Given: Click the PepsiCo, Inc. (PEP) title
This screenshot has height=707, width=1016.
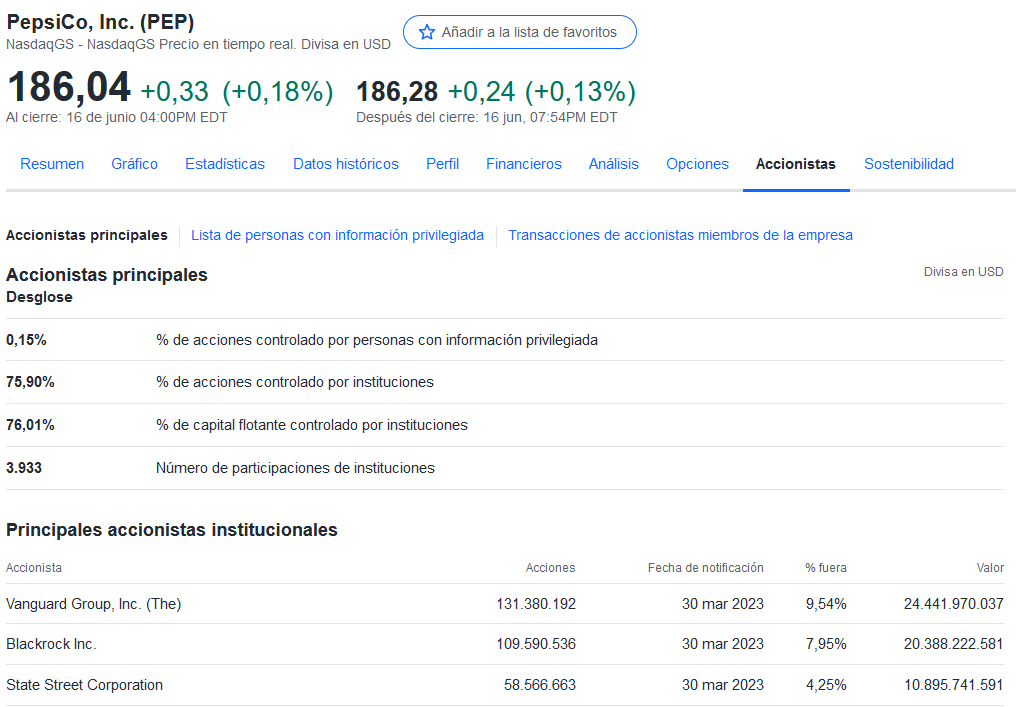Looking at the screenshot, I should pos(100,22).
